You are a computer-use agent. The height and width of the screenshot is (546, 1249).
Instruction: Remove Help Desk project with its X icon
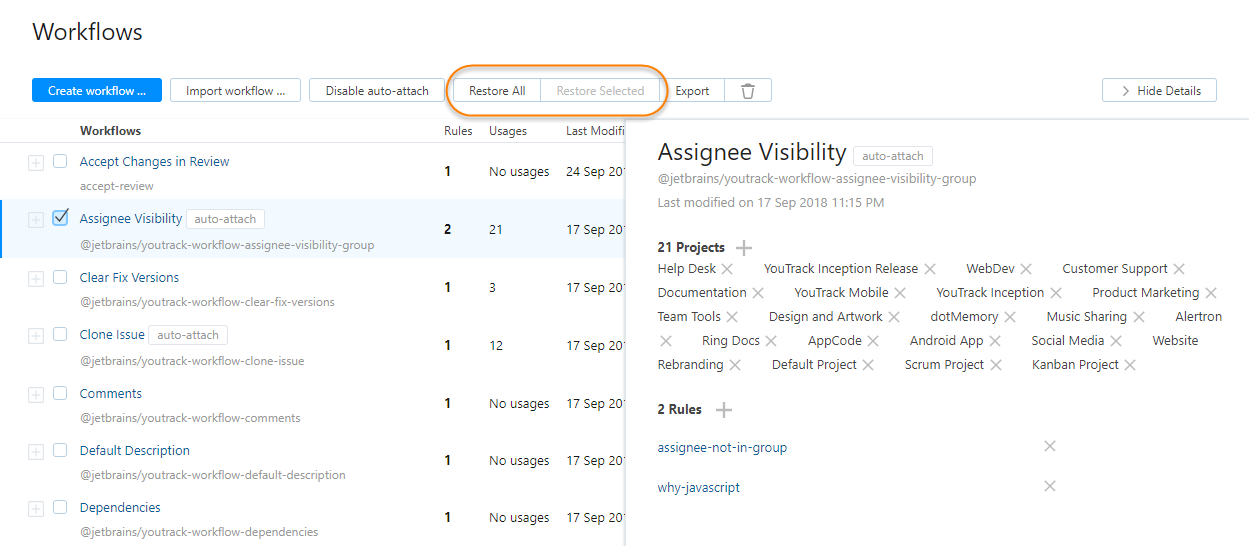727,269
